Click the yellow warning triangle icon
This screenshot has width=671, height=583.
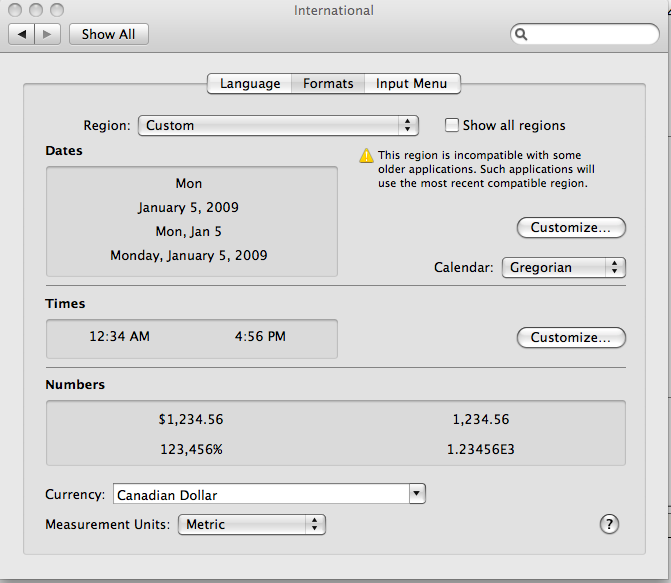366,155
